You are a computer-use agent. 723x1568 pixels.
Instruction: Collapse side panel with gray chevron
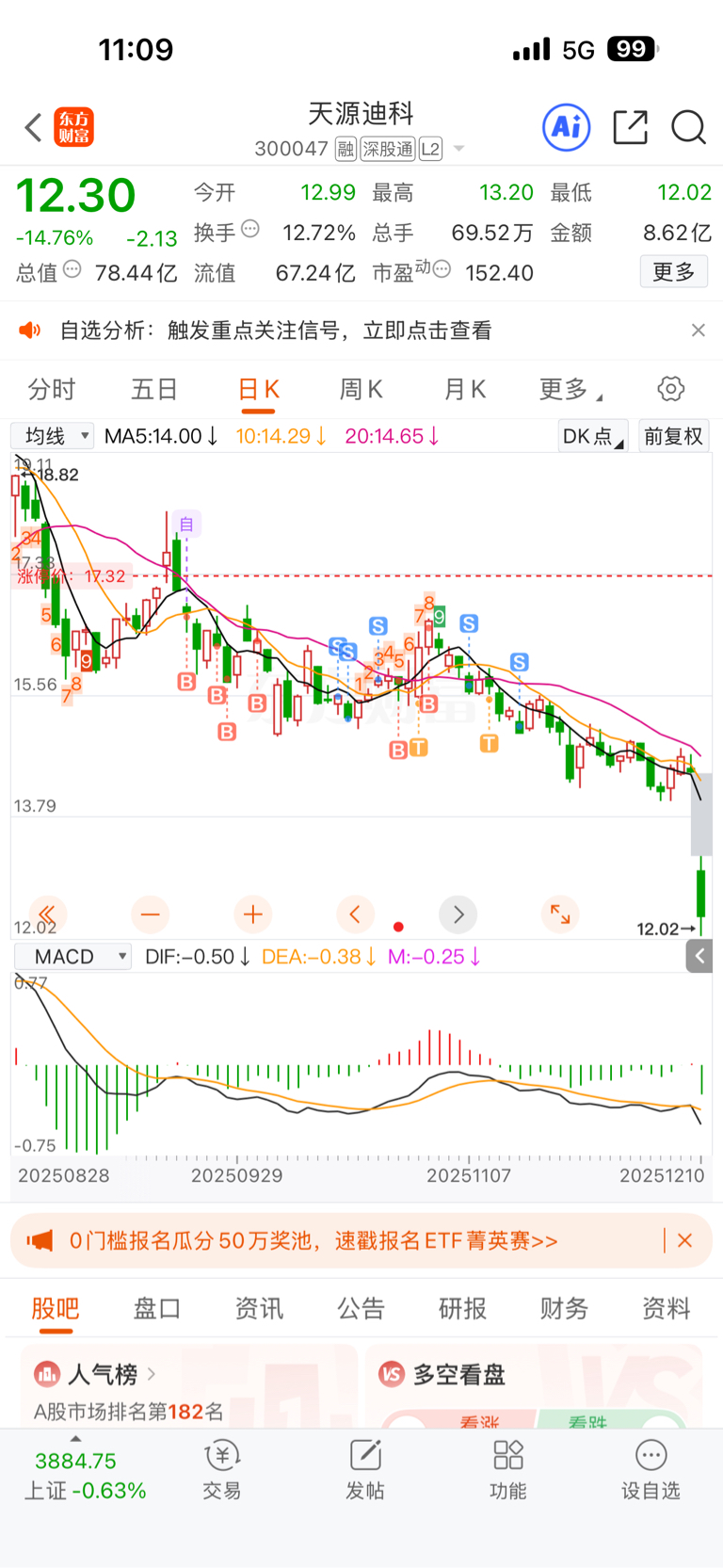(699, 956)
